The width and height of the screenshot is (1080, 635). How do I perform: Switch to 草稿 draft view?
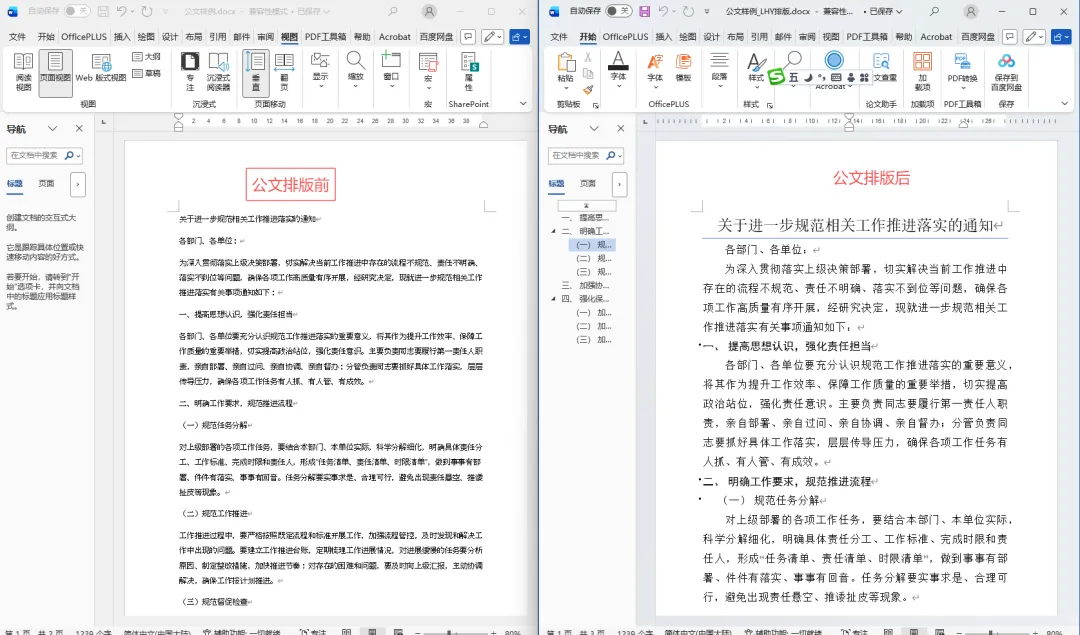(147, 73)
